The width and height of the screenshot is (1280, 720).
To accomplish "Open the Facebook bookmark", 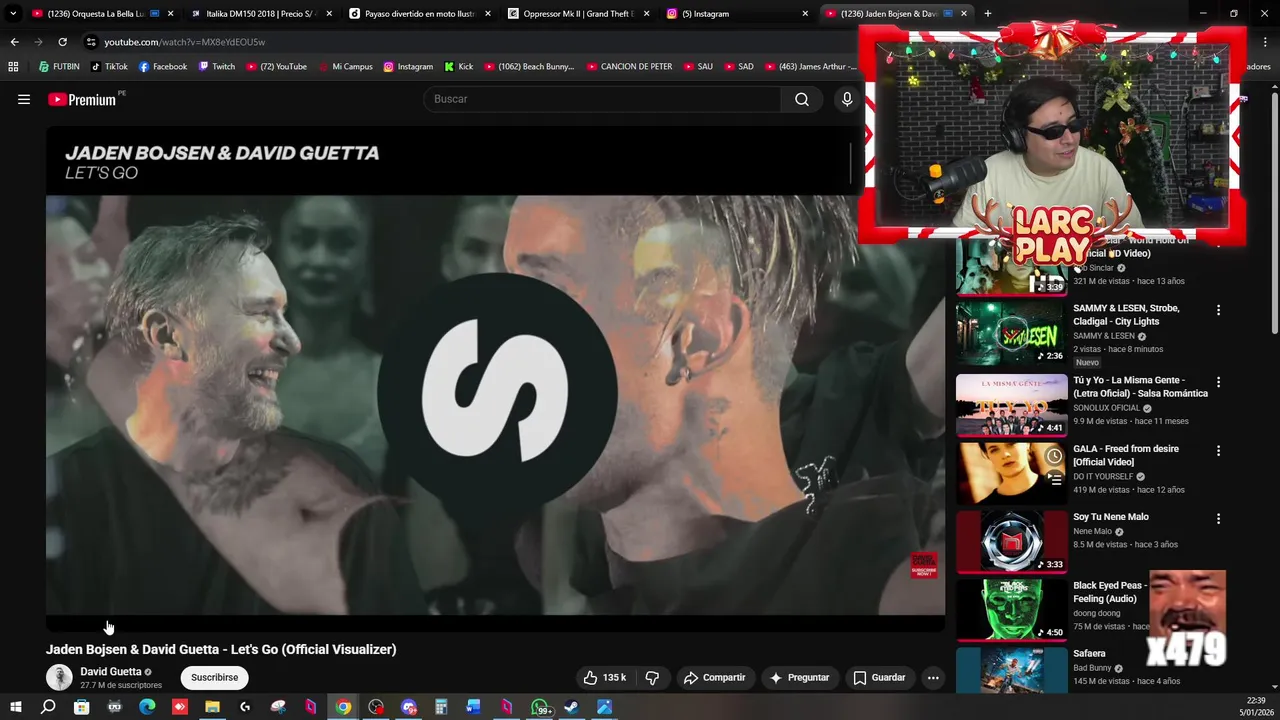I will pyautogui.click(x=163, y=67).
